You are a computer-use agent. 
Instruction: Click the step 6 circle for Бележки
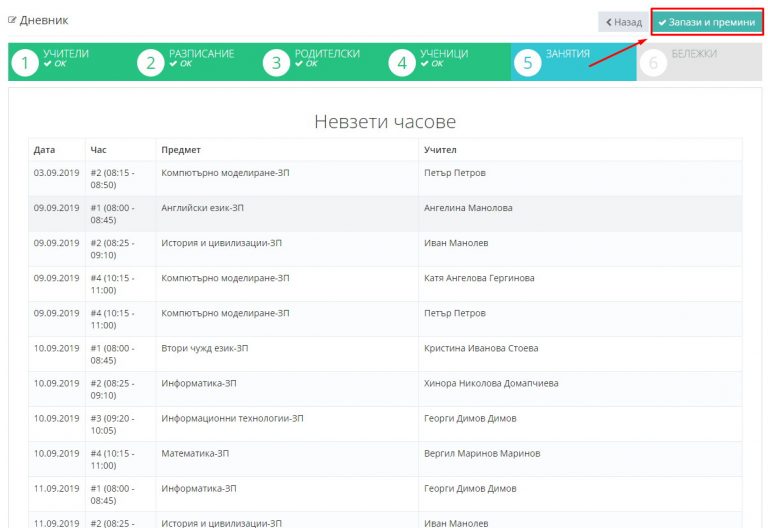click(654, 63)
